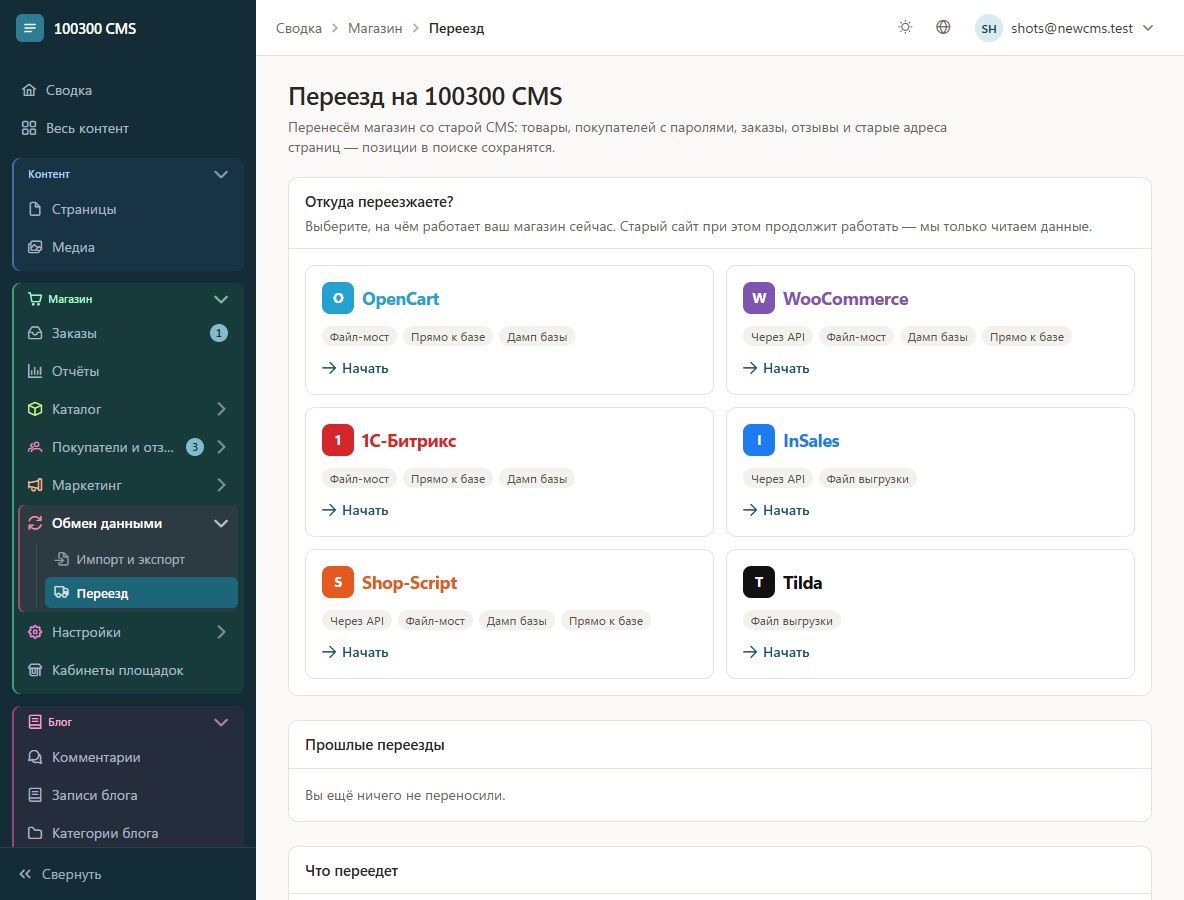Start migration from InSales via Начать

tap(776, 510)
